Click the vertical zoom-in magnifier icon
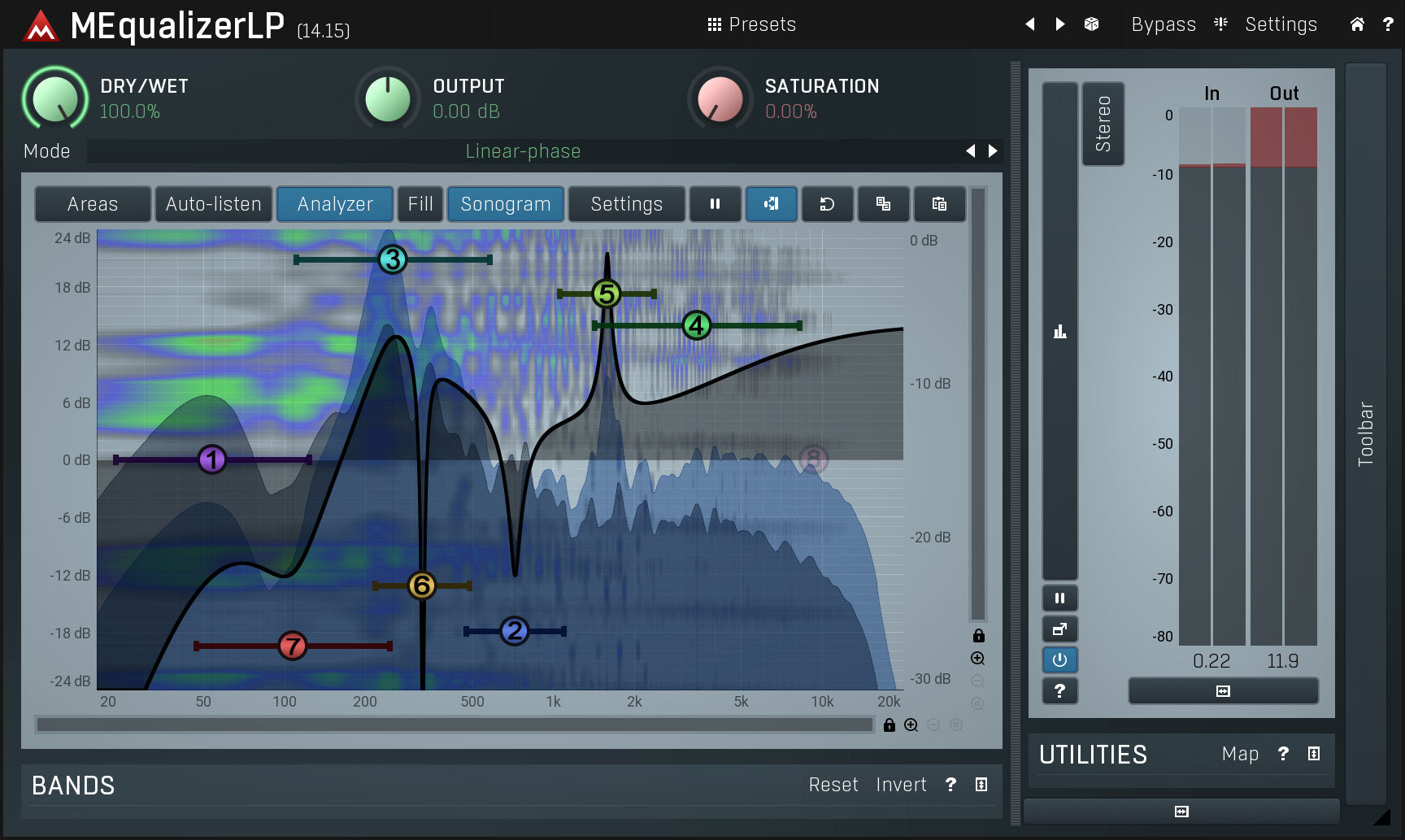Screen dimensions: 1405x840 tap(977, 659)
